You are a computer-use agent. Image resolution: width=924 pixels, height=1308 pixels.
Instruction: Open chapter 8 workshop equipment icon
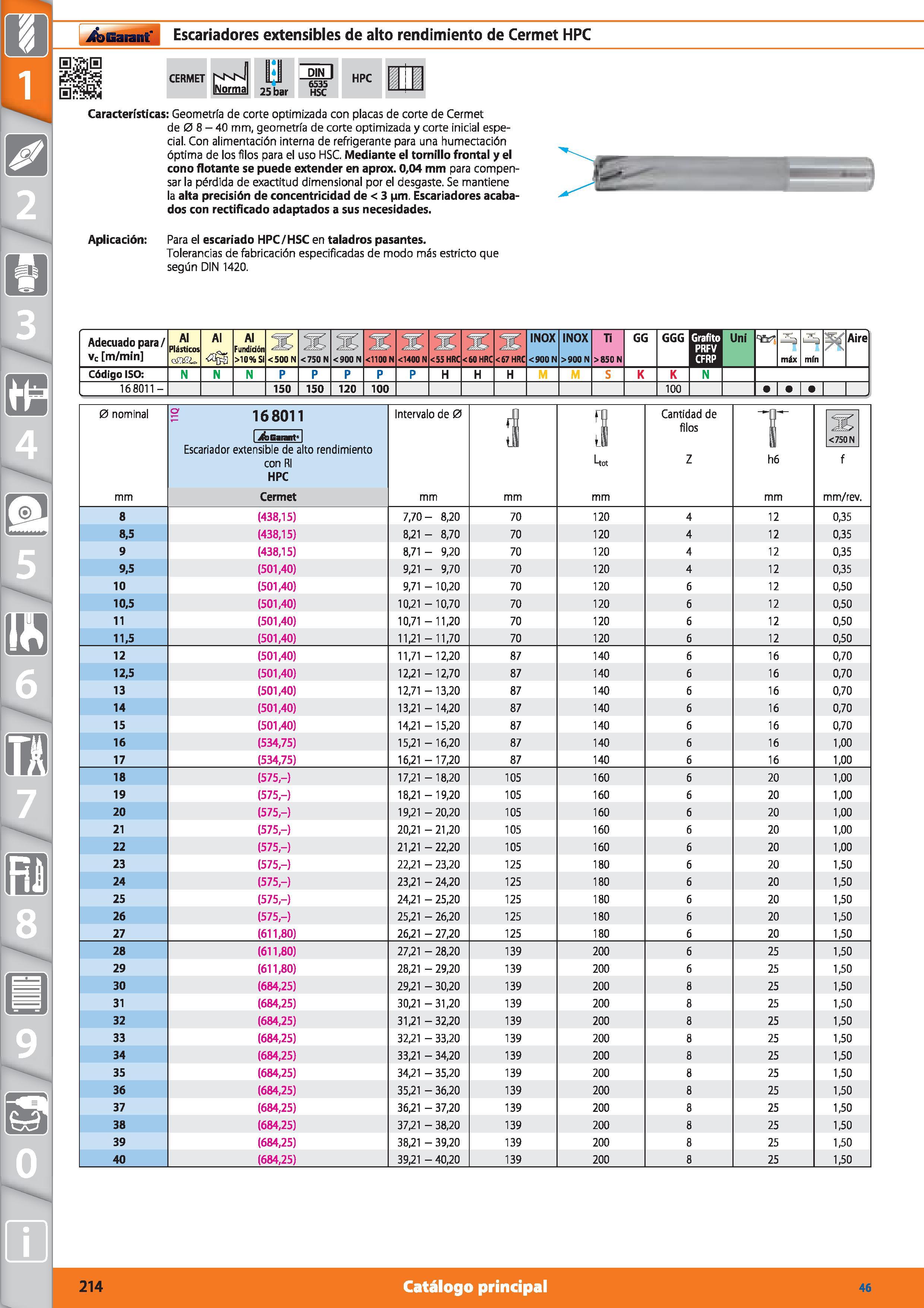click(x=26, y=874)
